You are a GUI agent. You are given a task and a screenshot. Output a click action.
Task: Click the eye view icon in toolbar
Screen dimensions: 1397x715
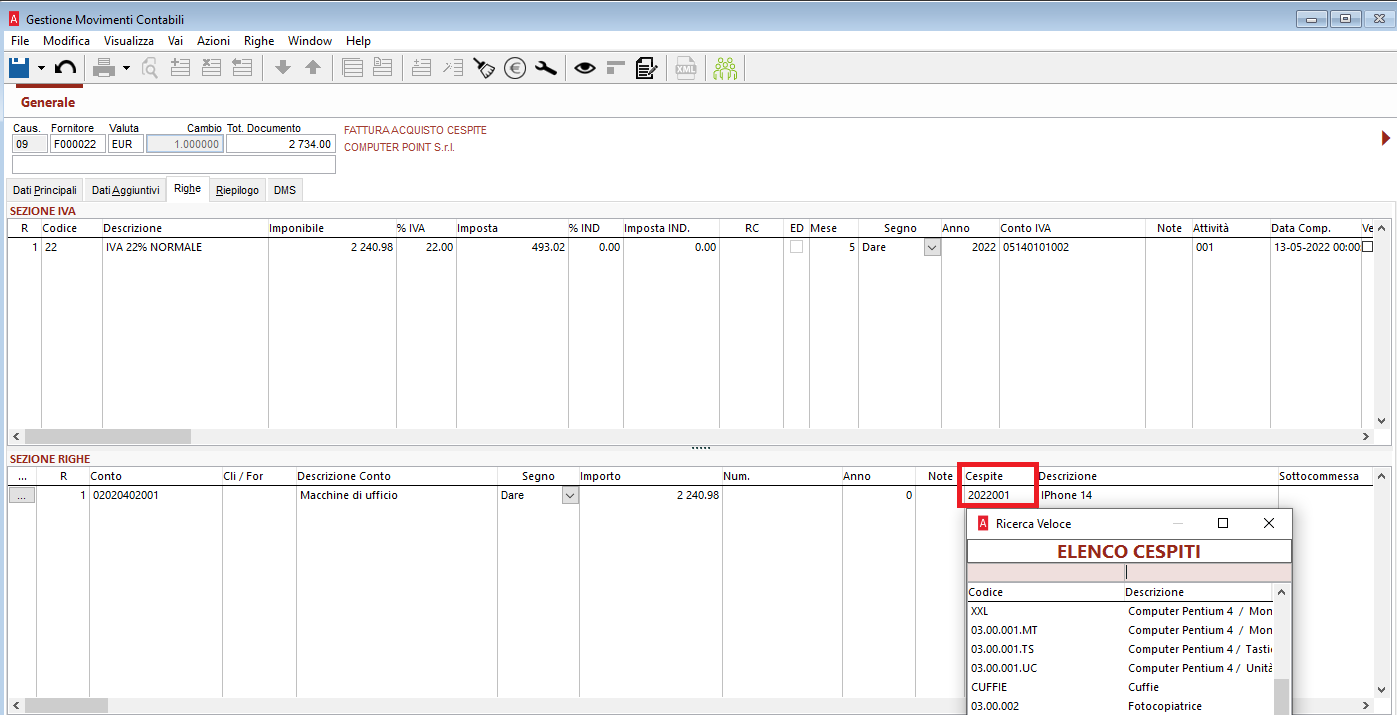pyautogui.click(x=585, y=68)
